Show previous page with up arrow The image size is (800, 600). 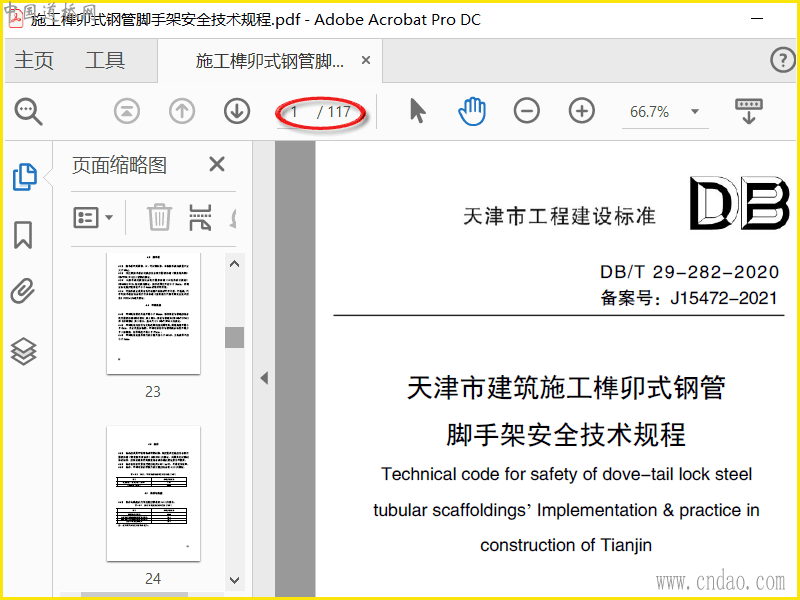click(182, 111)
